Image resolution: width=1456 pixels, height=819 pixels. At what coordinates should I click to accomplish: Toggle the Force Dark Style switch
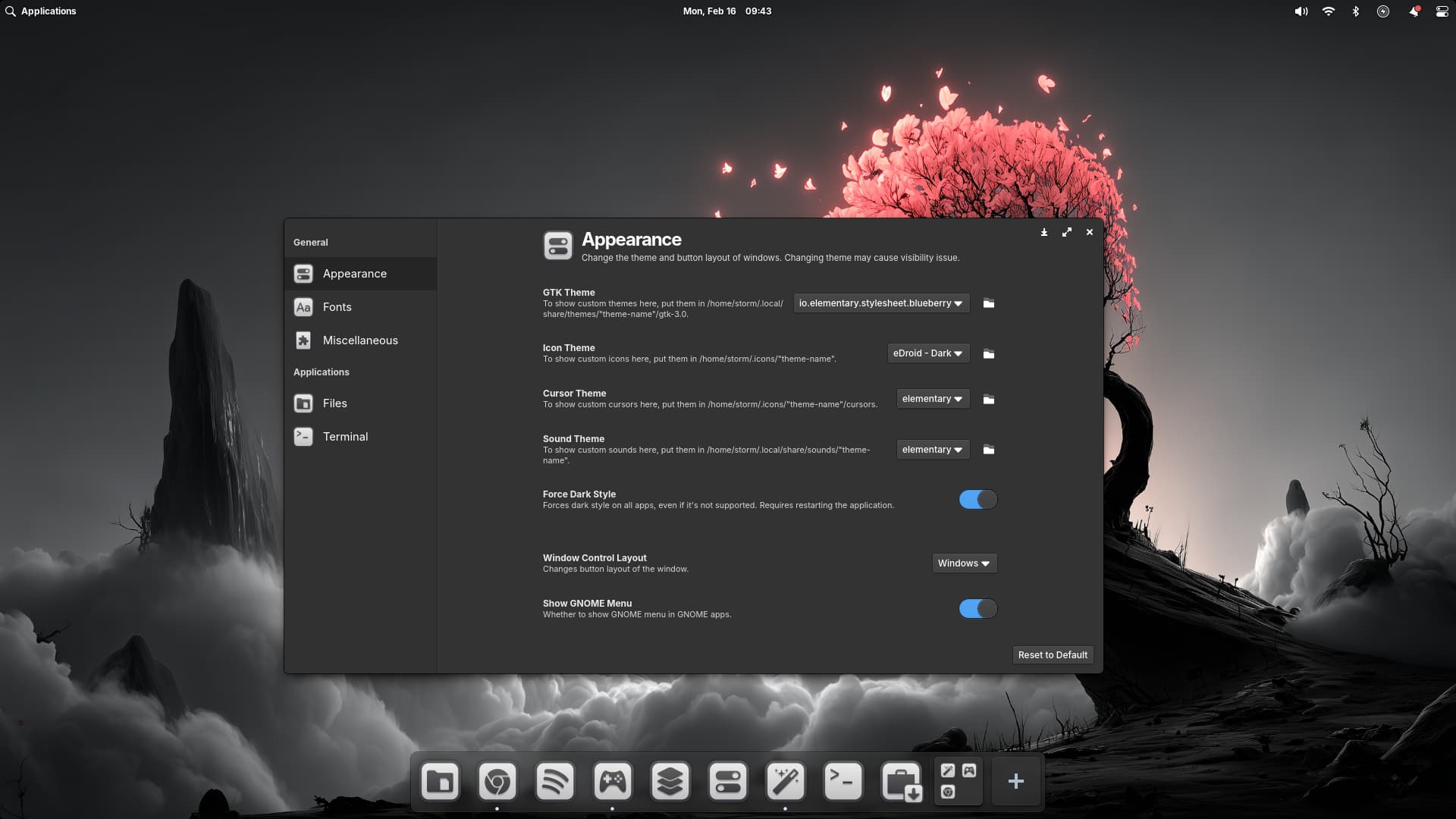click(977, 500)
